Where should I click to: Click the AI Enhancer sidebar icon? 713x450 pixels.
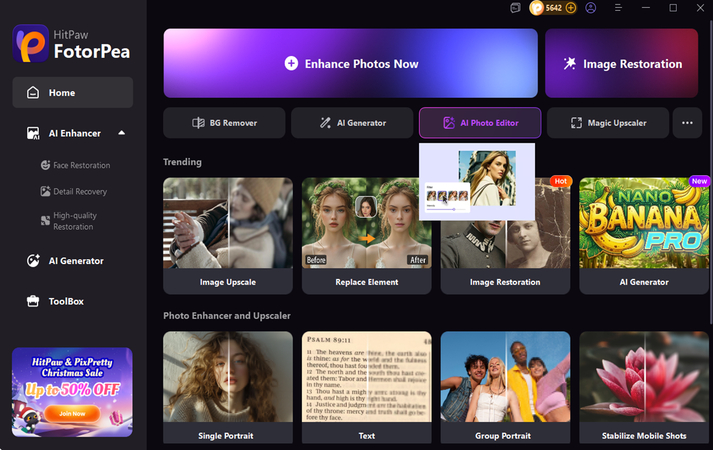coord(33,133)
